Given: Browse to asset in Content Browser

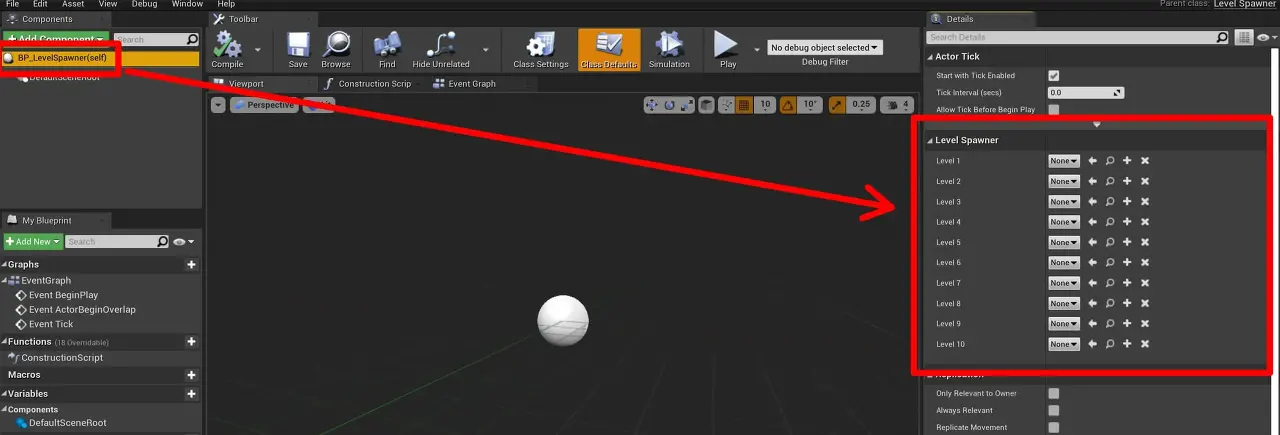Looking at the screenshot, I should coord(336,49).
